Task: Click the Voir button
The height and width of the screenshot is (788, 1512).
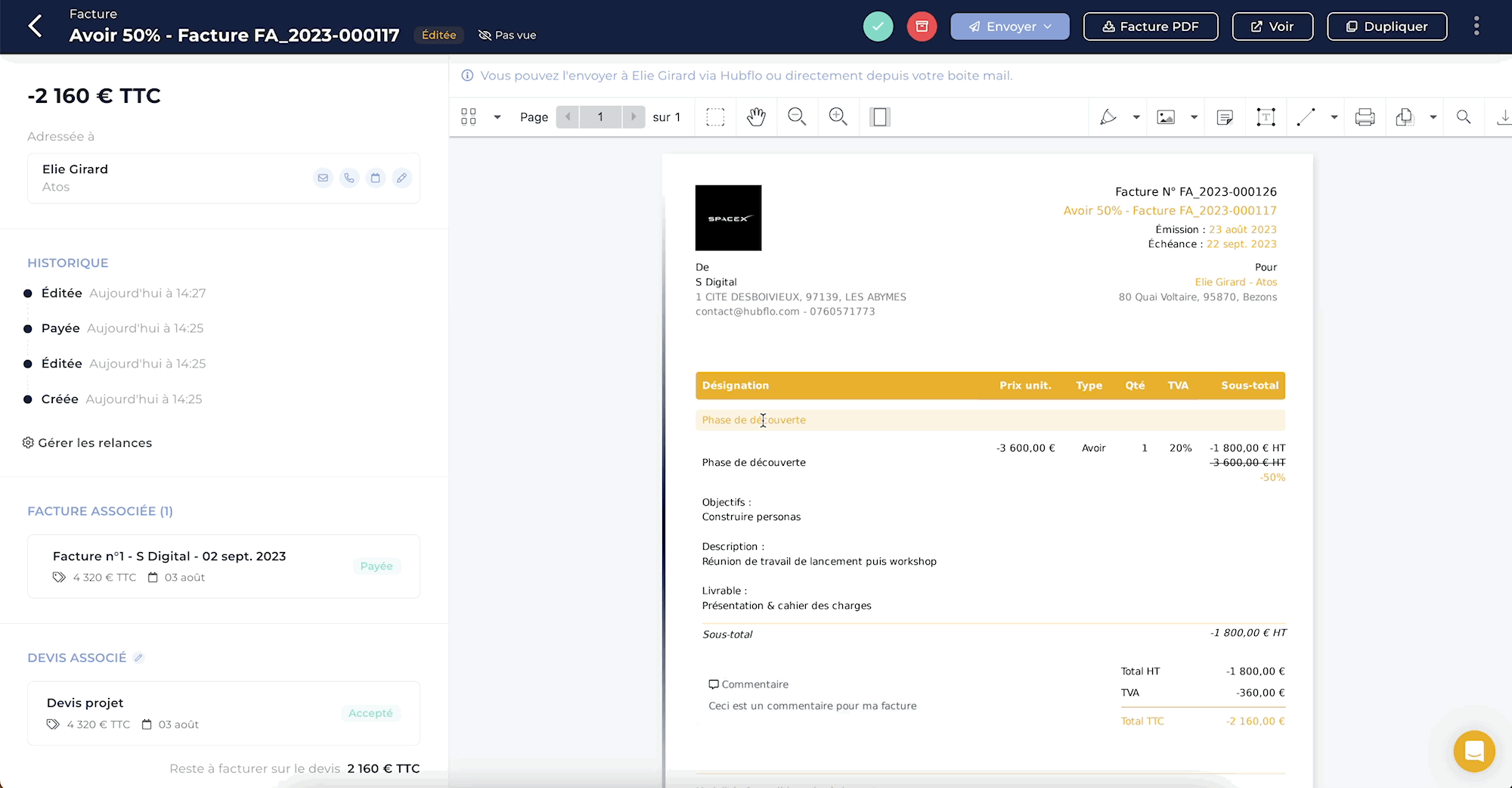Action: [1272, 26]
